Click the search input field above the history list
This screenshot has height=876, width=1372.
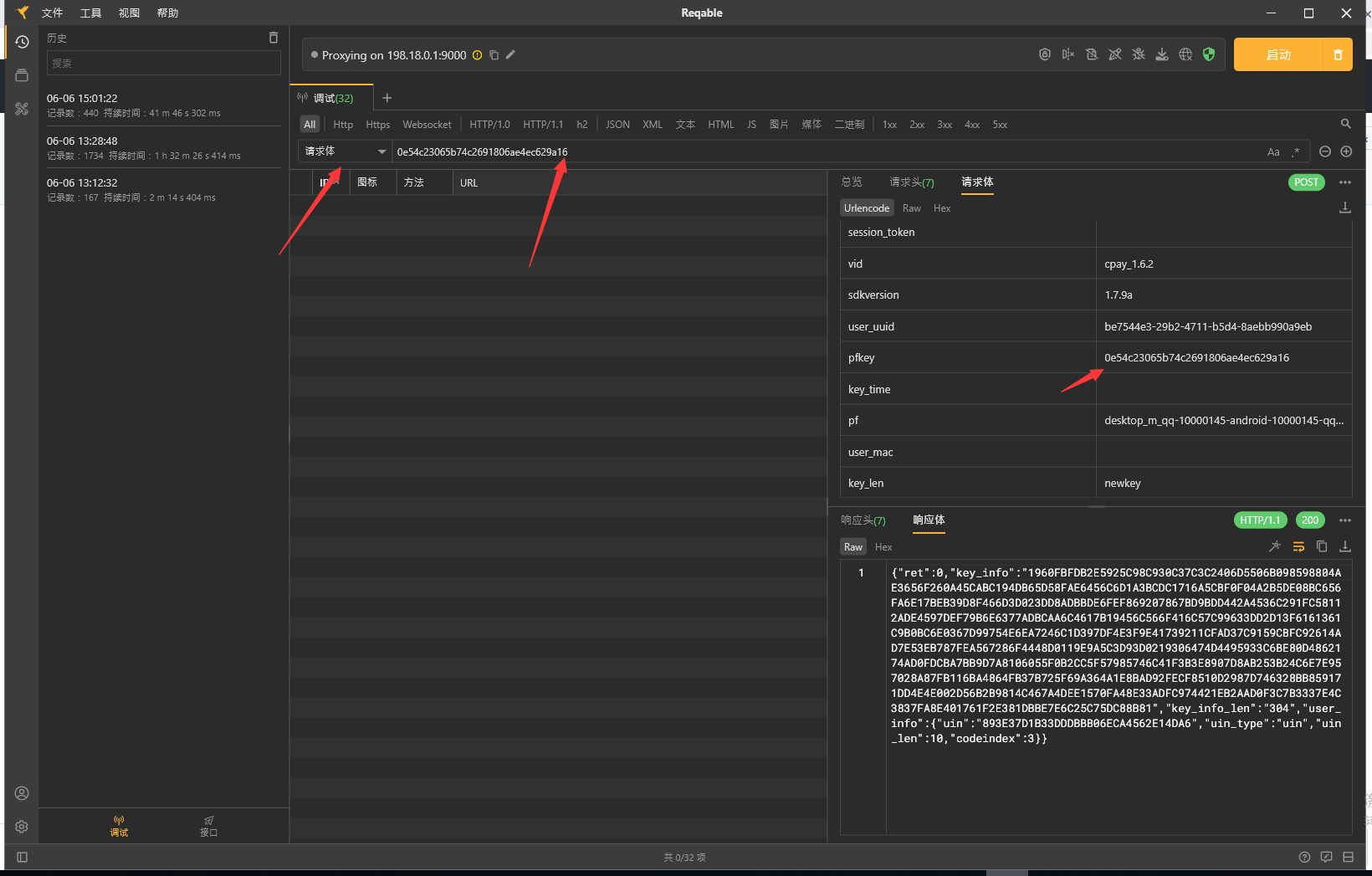163,63
